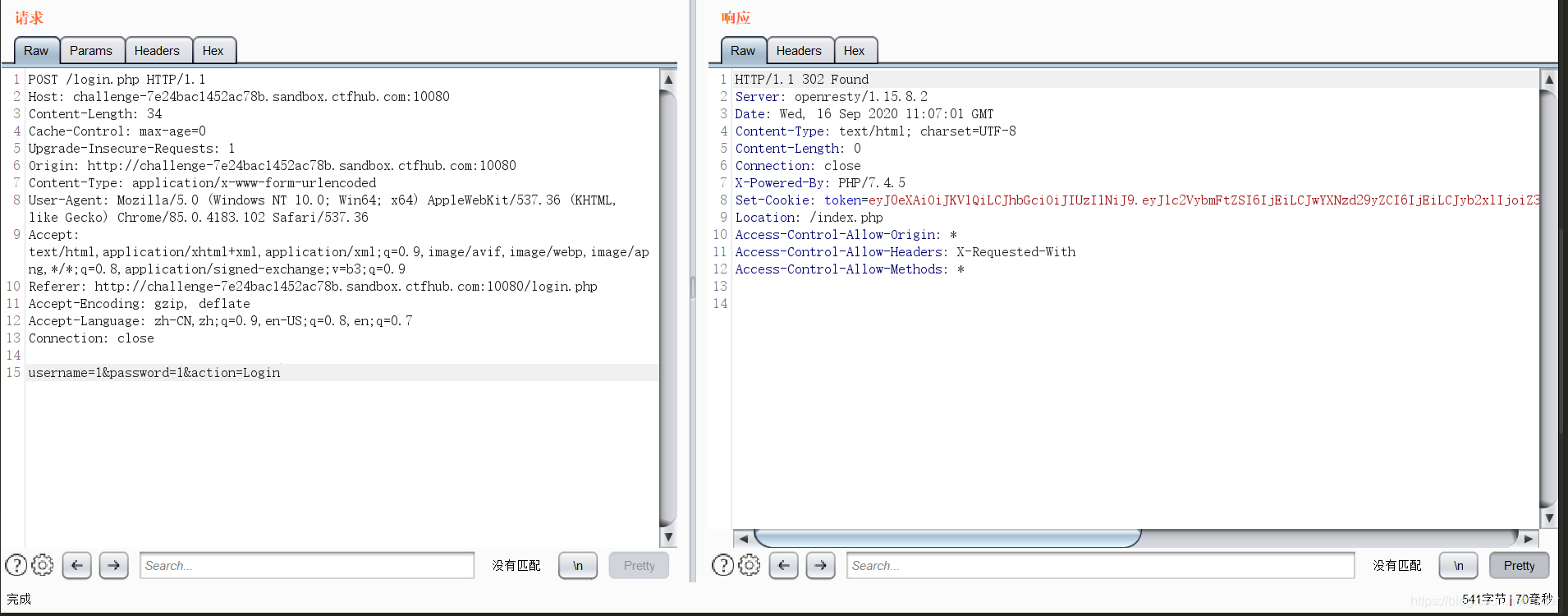The width and height of the screenshot is (1568, 616).
Task: Click the 'Access-Control-Allow-Methods: *' line
Action: coord(850,269)
